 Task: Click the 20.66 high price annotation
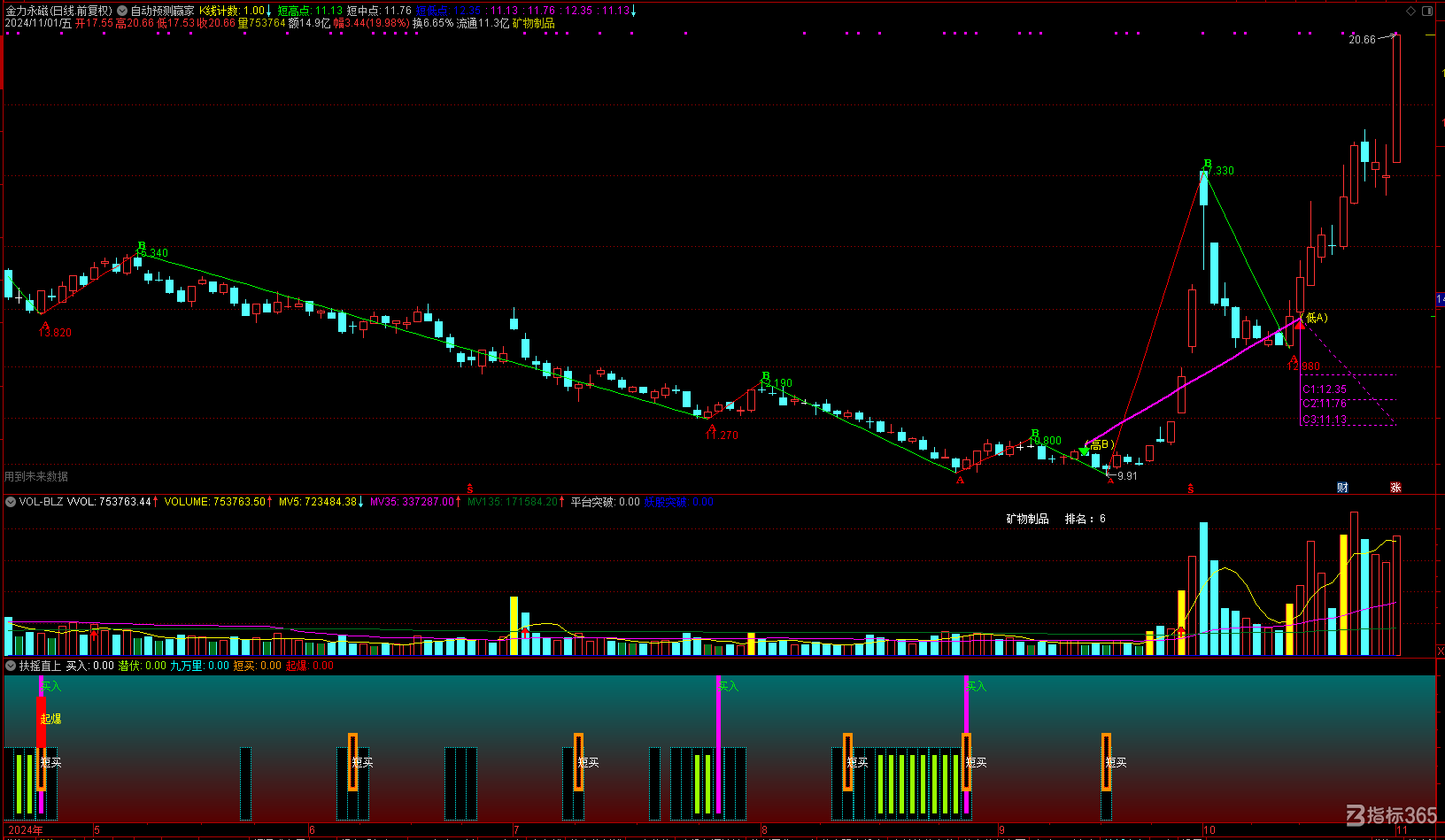tap(1362, 40)
